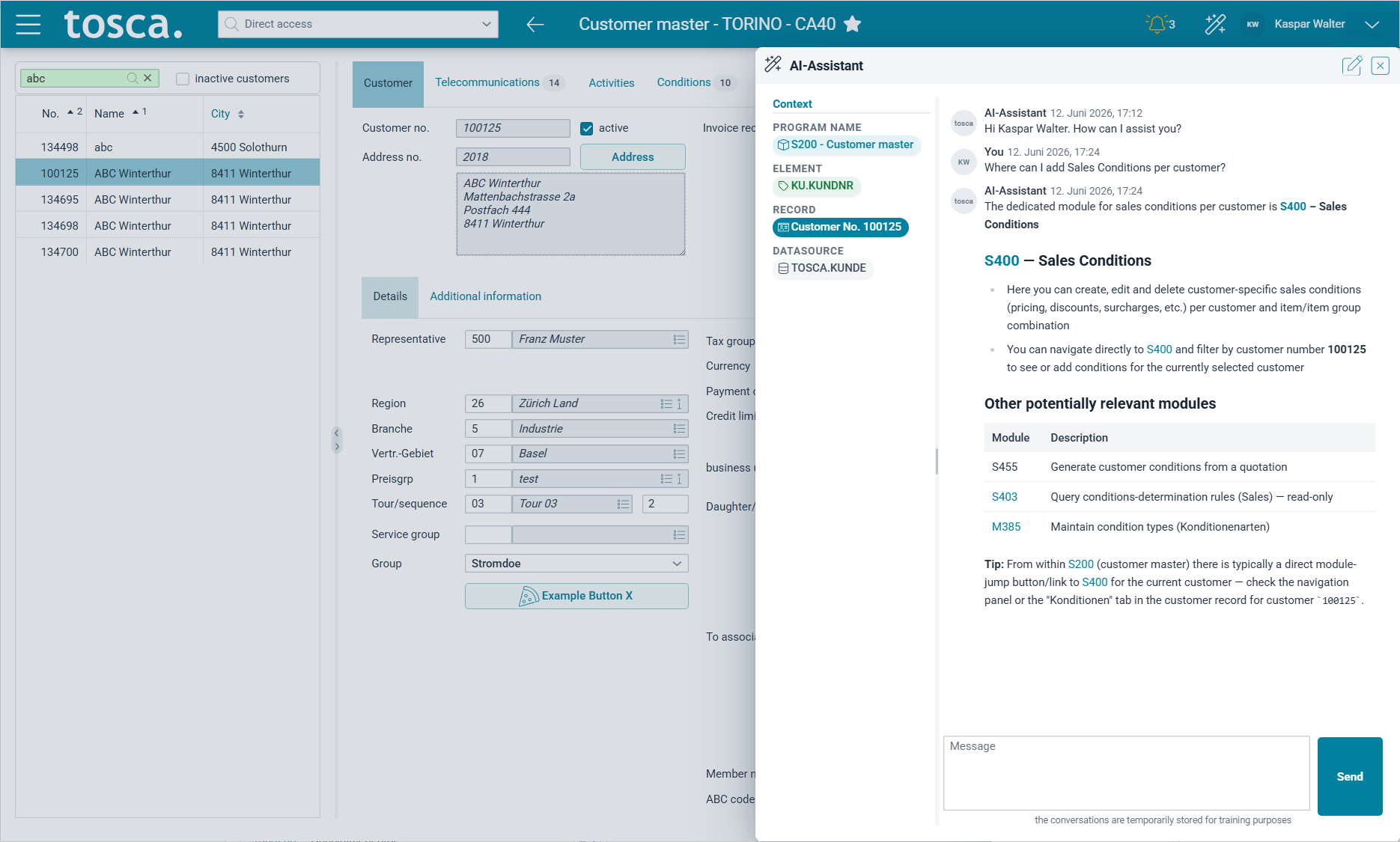This screenshot has height=842, width=1400.
Task: Open Vertr.-Gebiet lookup list icon
Action: click(679, 454)
